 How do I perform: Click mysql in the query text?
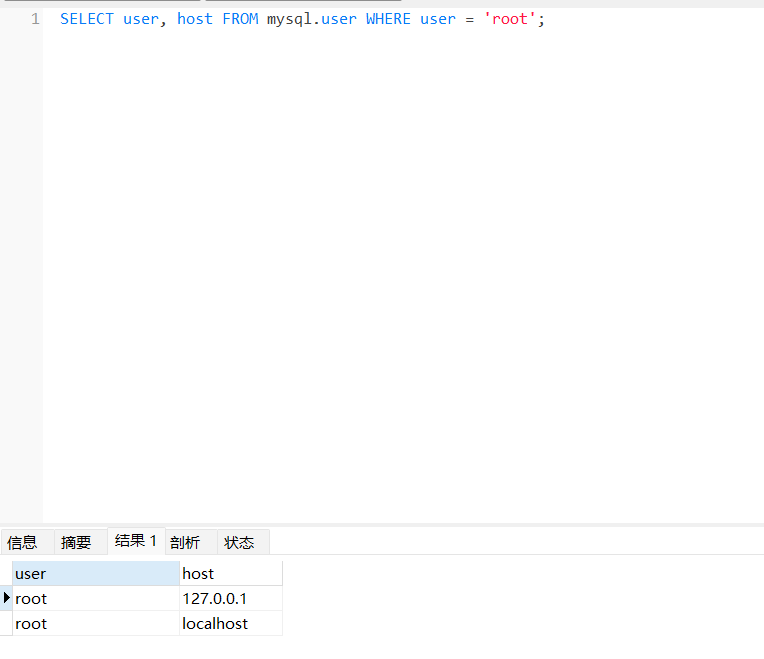click(x=289, y=19)
